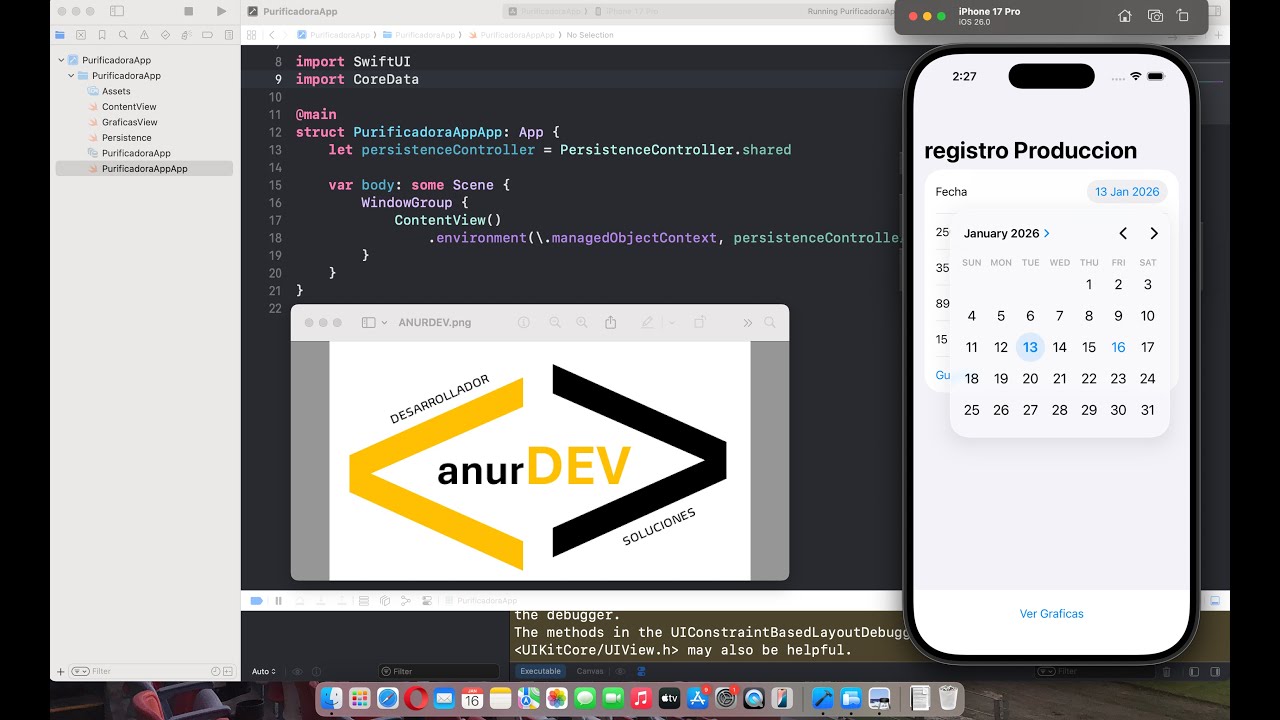Open the related items grid button
This screenshot has height=720, width=1280.
coord(251,35)
